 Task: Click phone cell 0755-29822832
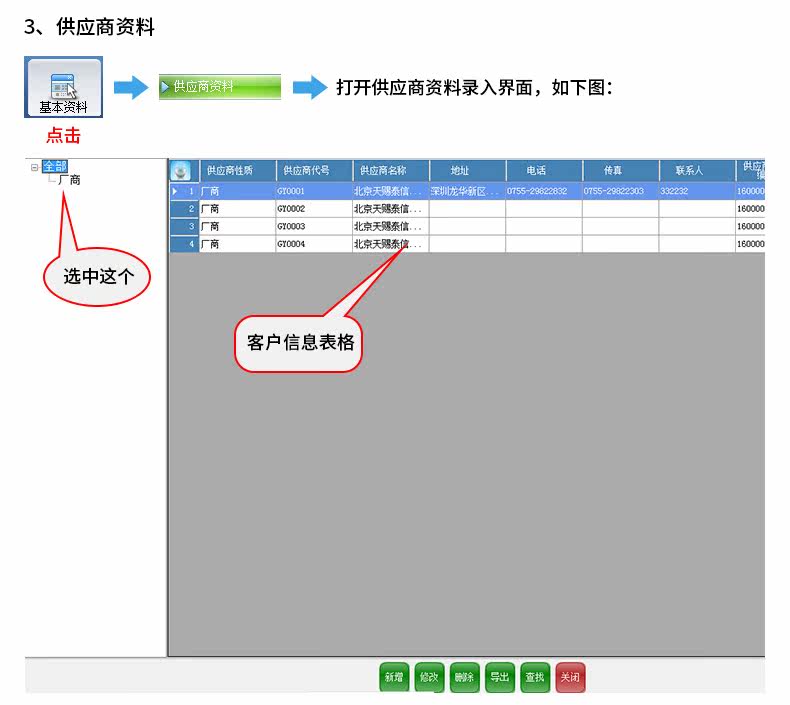click(544, 191)
